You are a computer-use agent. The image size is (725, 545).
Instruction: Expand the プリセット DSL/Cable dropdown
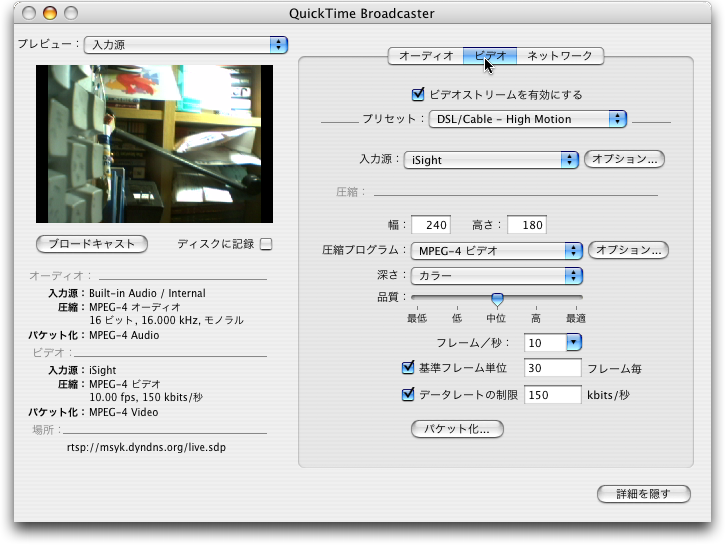pos(527,119)
